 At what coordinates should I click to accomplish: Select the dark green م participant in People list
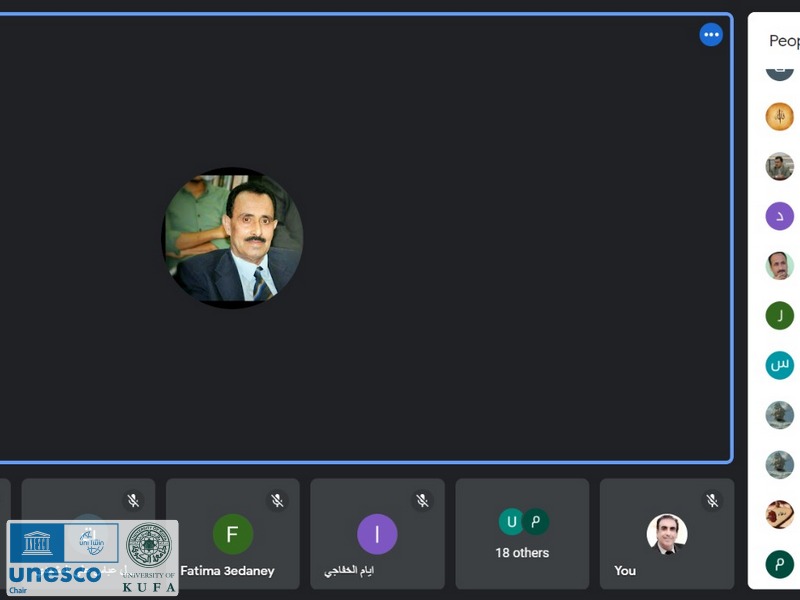(x=779, y=564)
